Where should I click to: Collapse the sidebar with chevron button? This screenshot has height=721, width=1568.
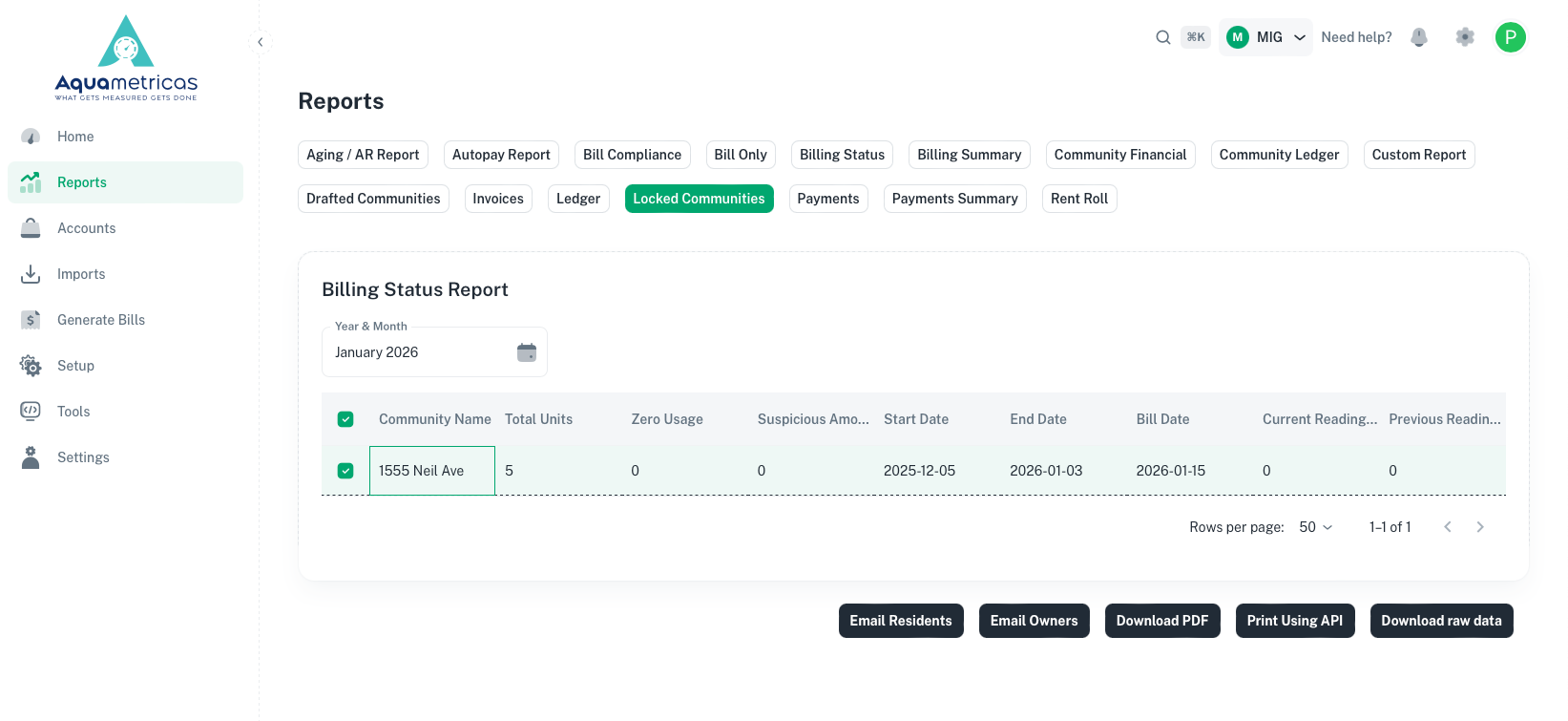click(x=261, y=42)
